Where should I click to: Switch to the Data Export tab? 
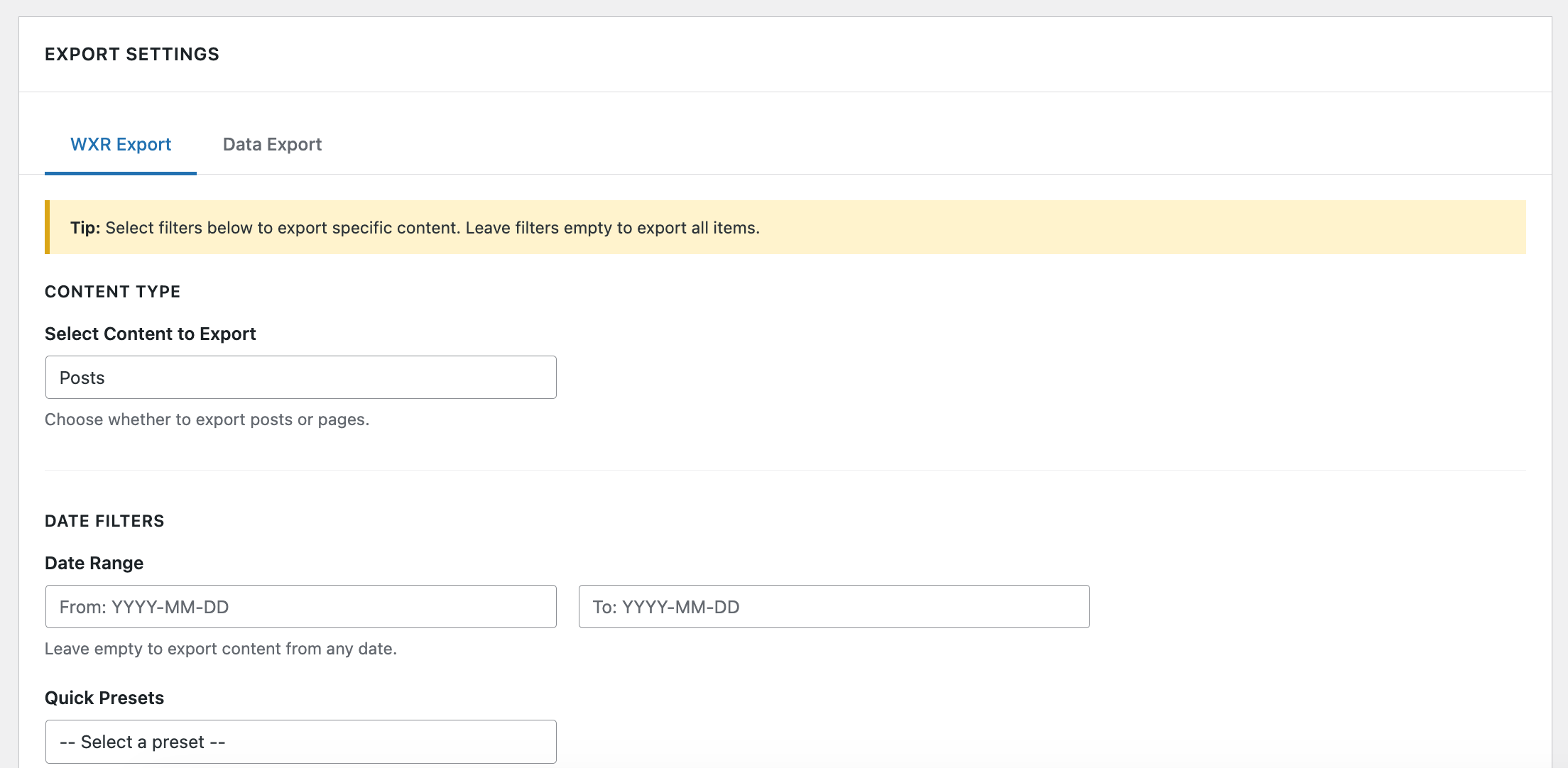272,145
